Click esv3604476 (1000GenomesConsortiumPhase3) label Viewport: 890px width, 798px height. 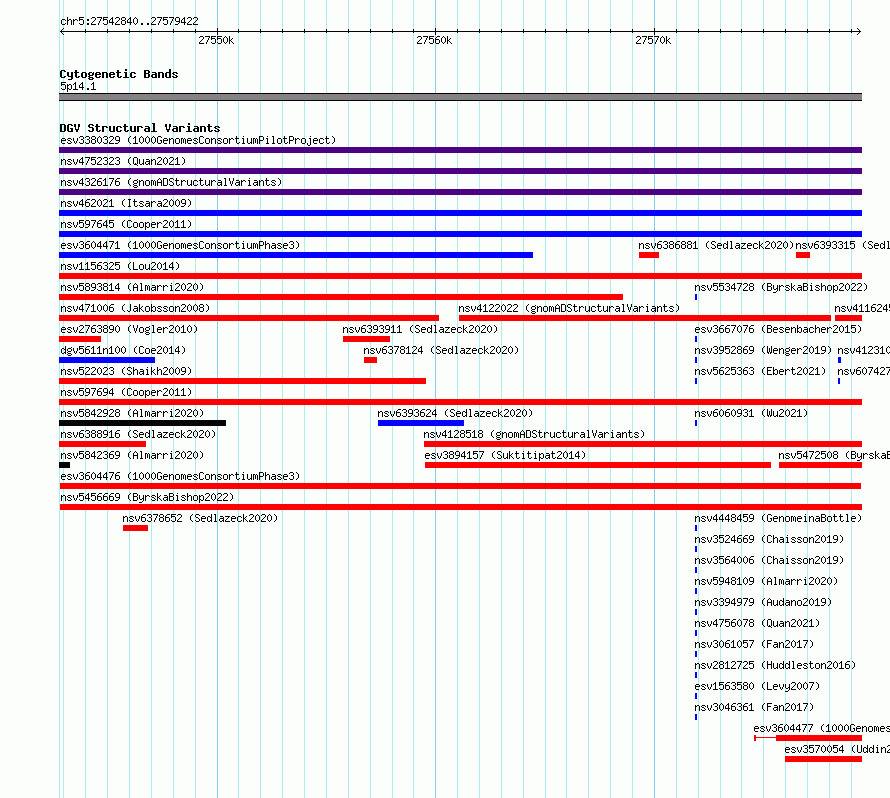coord(180,476)
